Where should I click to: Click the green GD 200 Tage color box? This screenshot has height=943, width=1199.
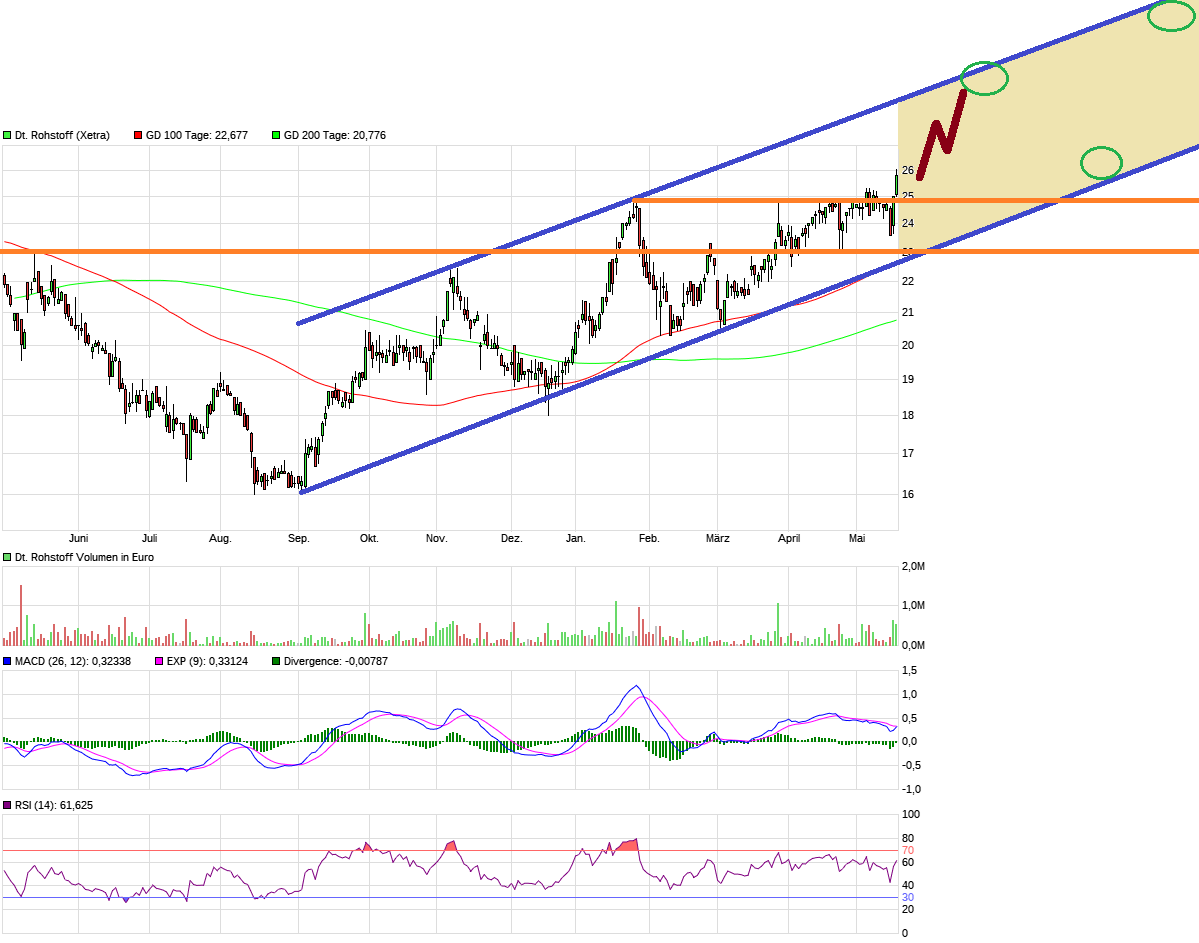pos(276,135)
